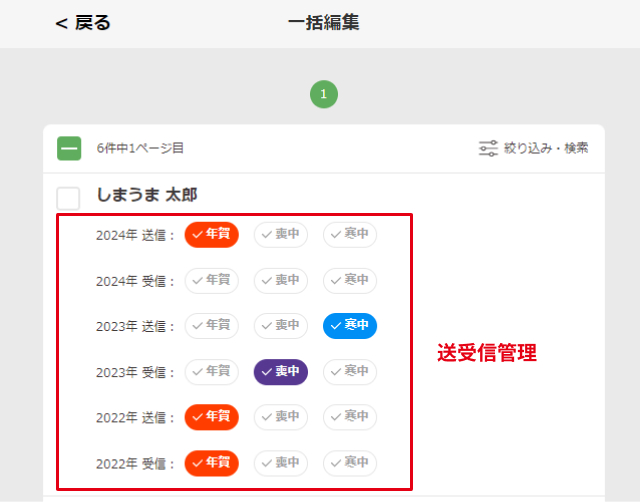Enable 年賀 on 2023年 送信 row

(211, 326)
